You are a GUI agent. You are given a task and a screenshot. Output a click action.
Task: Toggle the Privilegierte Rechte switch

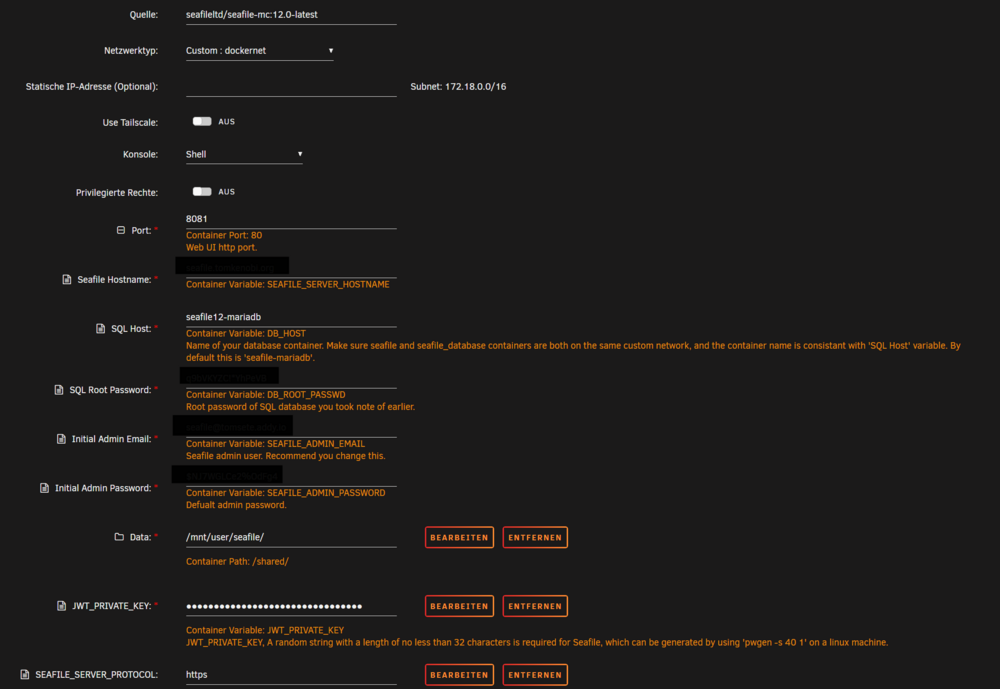point(202,191)
